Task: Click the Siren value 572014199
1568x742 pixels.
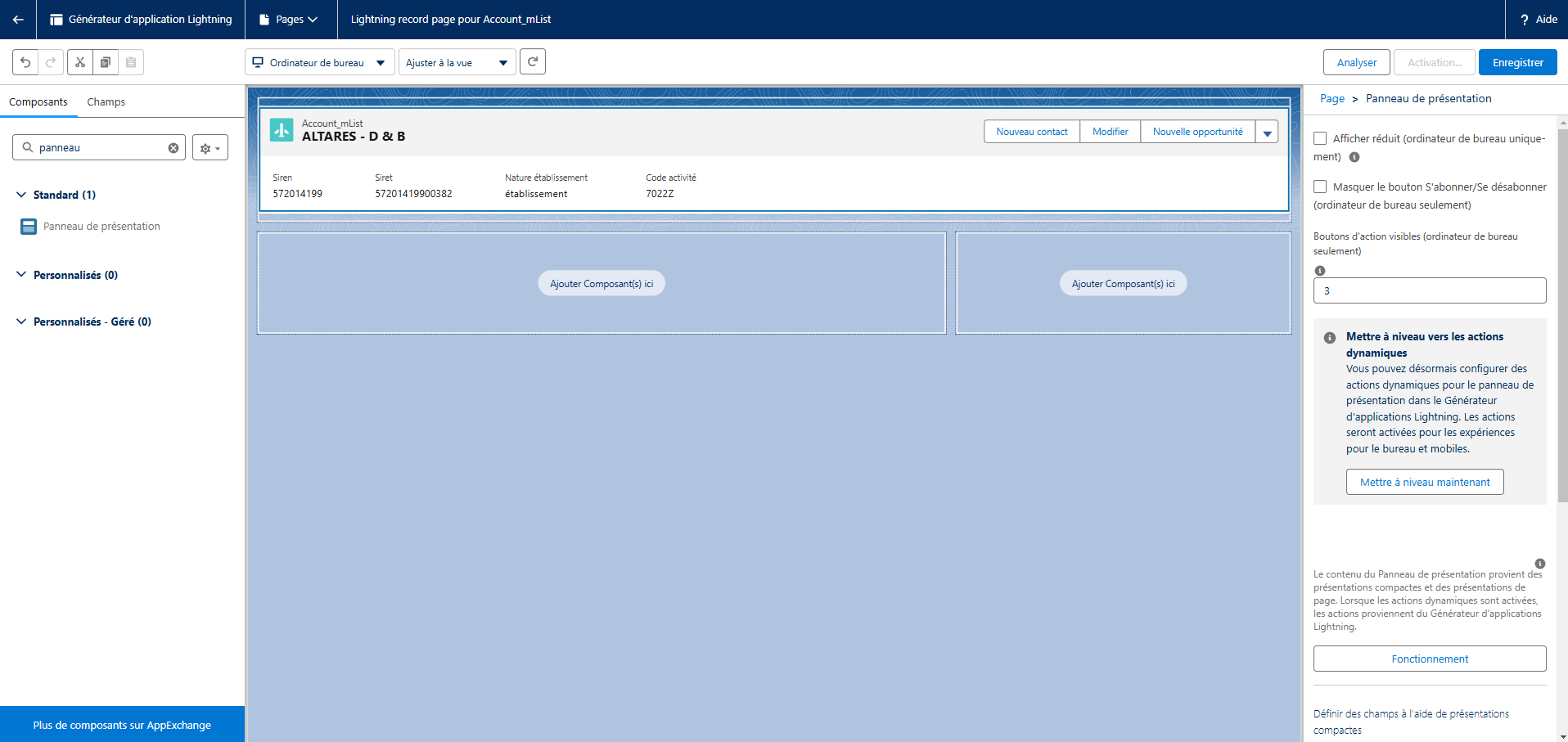Action: pos(298,194)
